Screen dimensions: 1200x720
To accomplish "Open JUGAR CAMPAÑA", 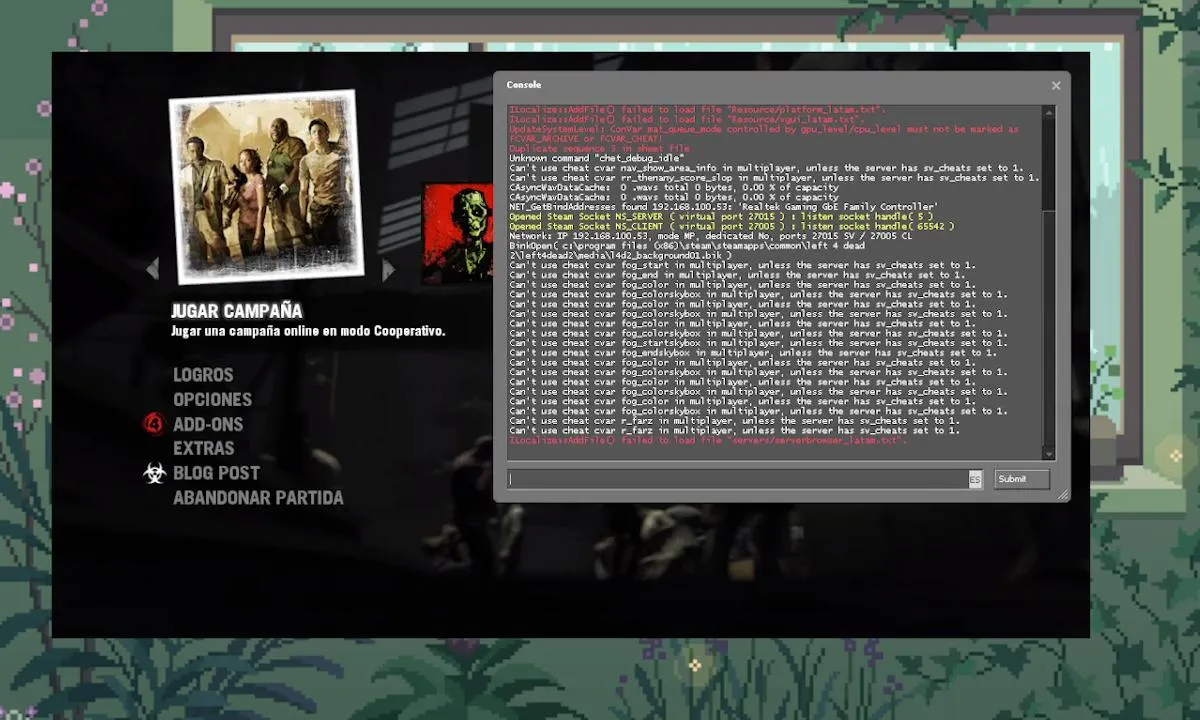I will pos(237,311).
